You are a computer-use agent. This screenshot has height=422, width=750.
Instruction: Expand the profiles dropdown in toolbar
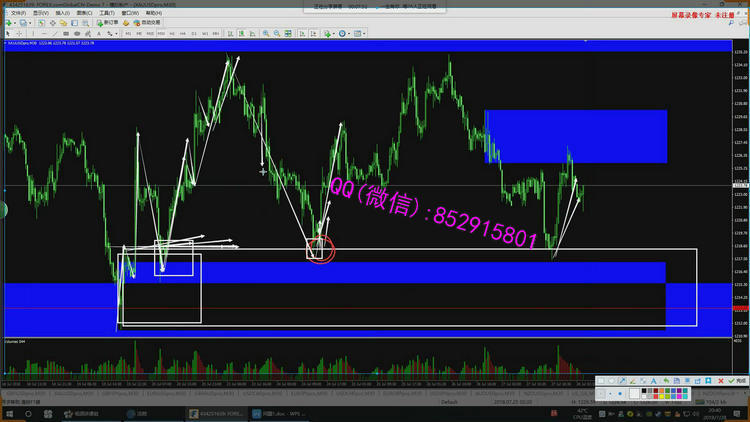click(29, 23)
